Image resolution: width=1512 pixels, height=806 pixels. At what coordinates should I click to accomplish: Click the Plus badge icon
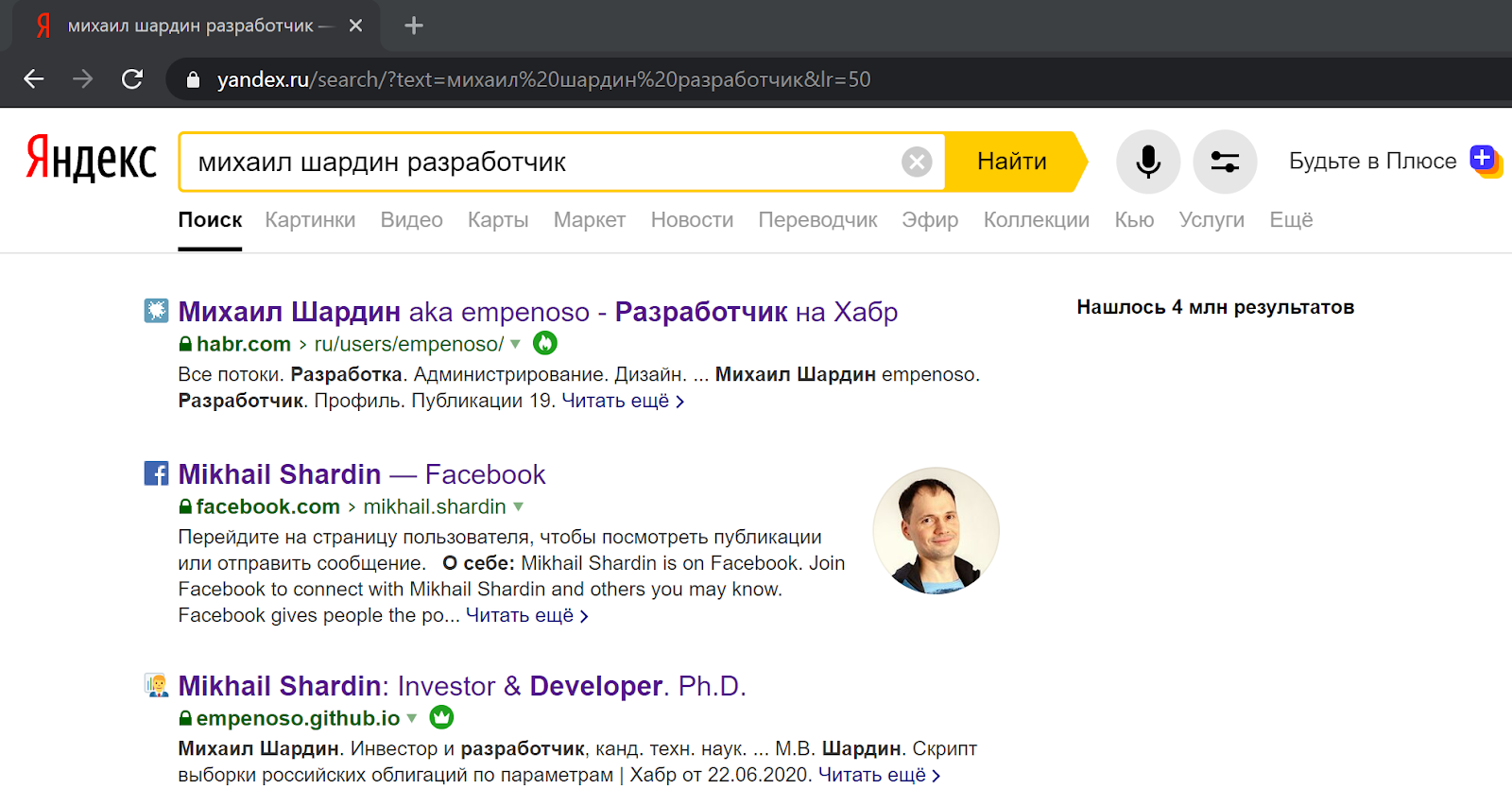tap(1486, 161)
